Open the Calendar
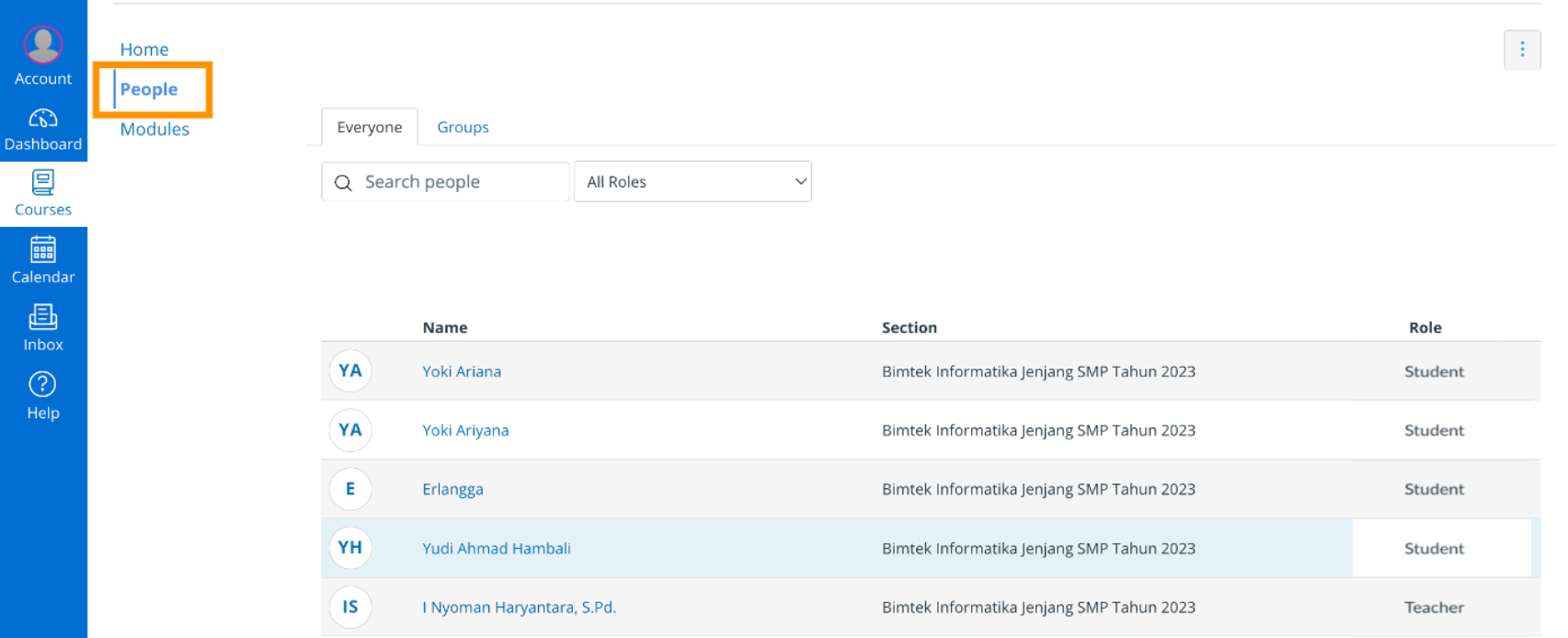Screen dimensions: 1568x638 (x=43, y=261)
